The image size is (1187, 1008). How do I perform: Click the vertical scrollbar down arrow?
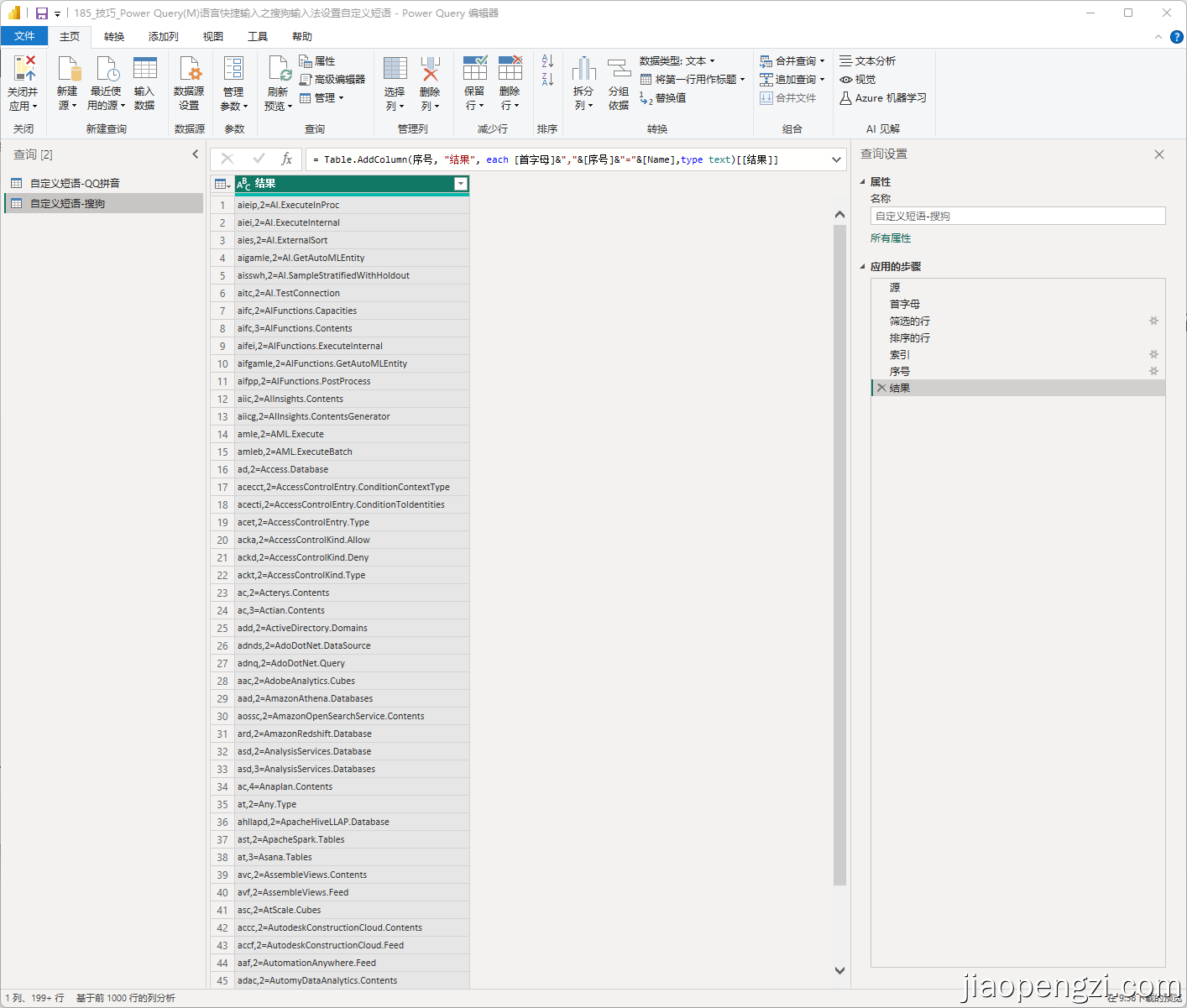(839, 970)
